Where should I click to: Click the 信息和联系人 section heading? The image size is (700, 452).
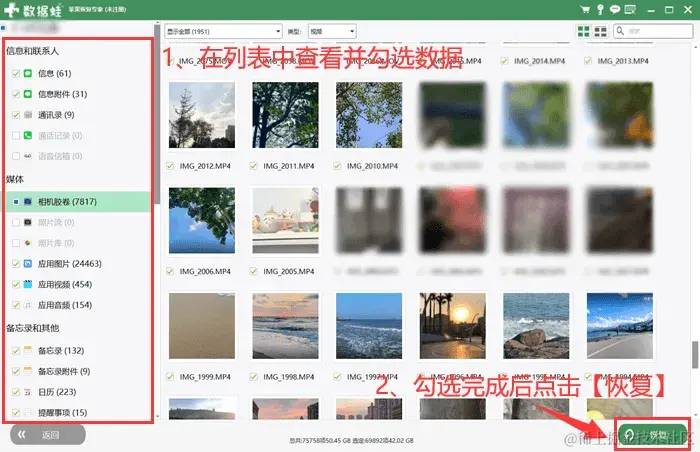coord(32,51)
